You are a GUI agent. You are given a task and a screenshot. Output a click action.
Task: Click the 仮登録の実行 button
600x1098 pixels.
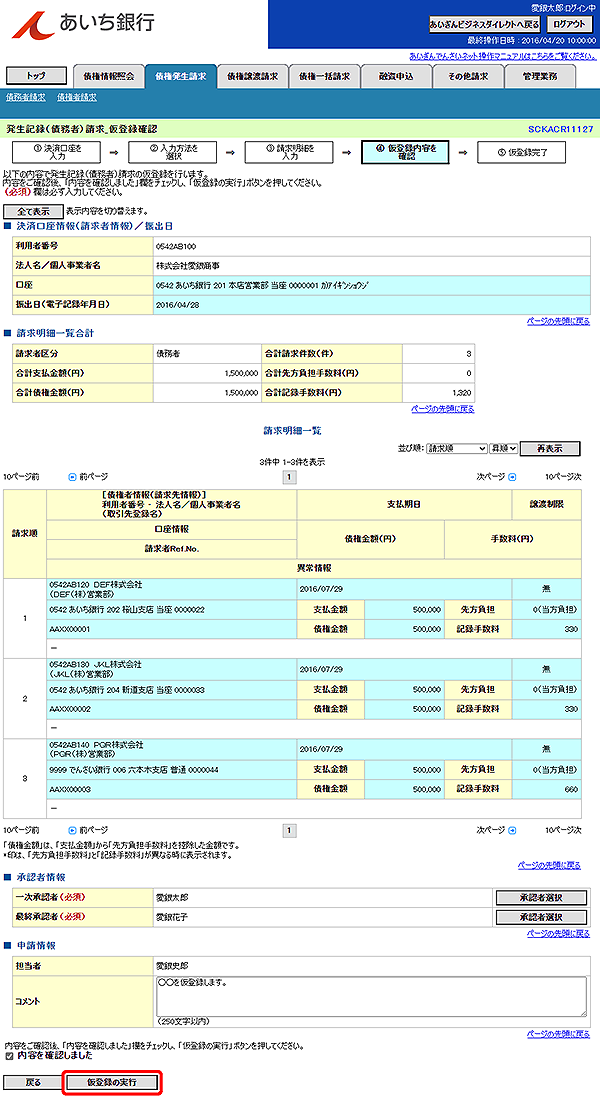coord(112,1082)
